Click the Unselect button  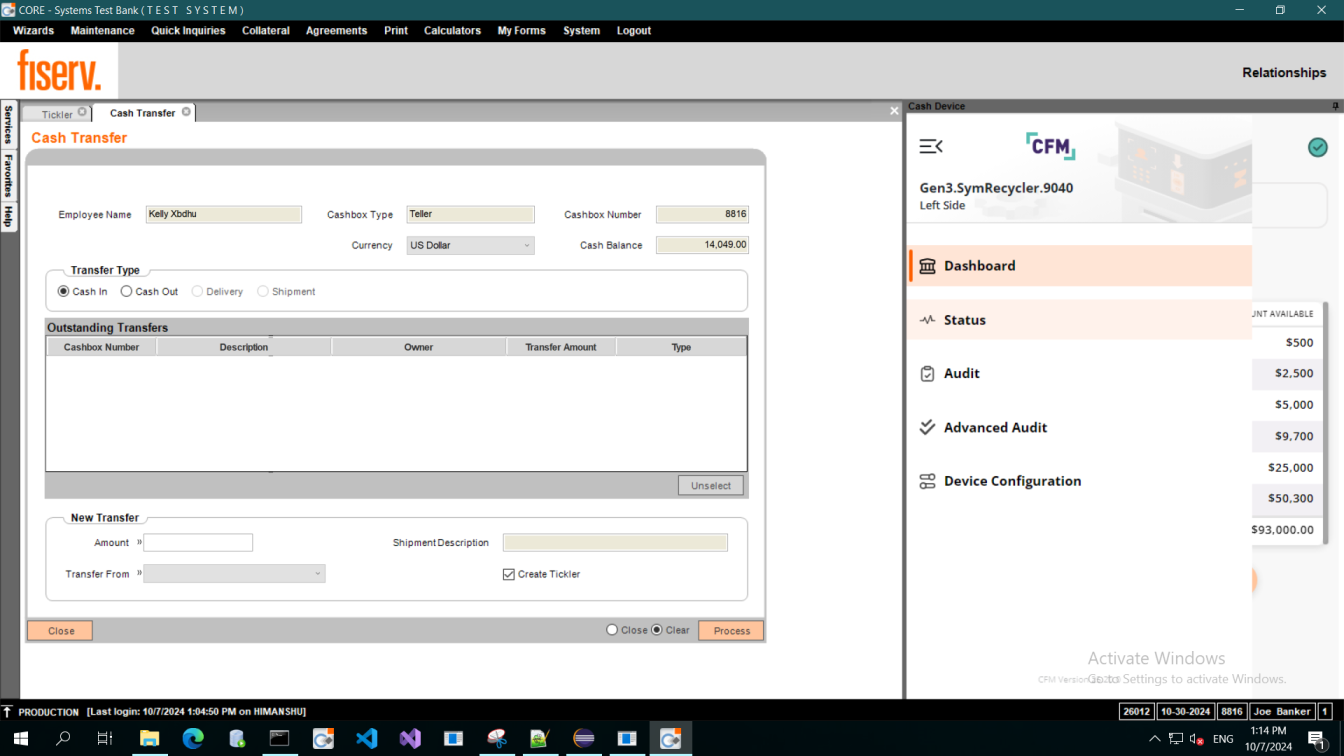point(710,486)
